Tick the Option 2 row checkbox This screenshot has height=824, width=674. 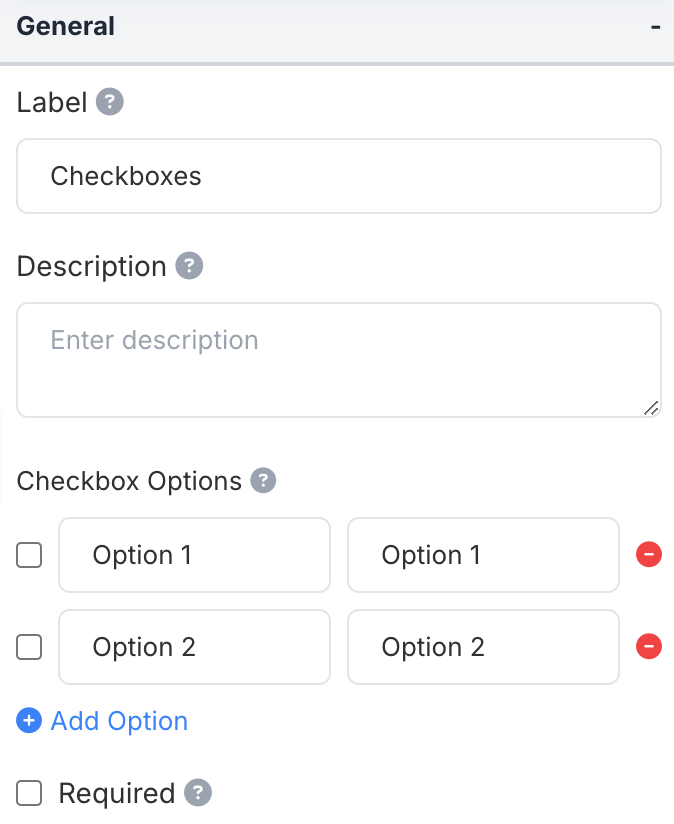pos(30,647)
